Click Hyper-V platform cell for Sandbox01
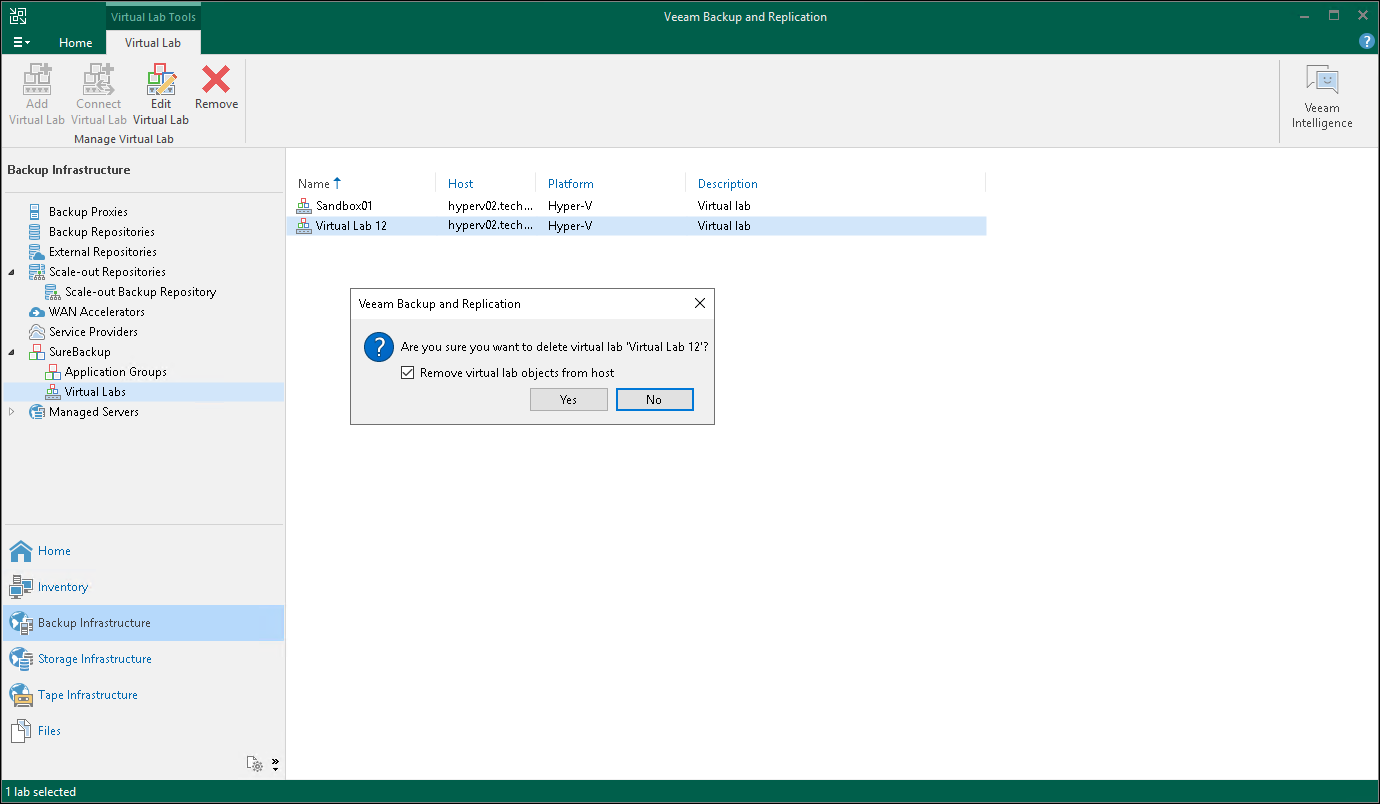 coord(570,206)
